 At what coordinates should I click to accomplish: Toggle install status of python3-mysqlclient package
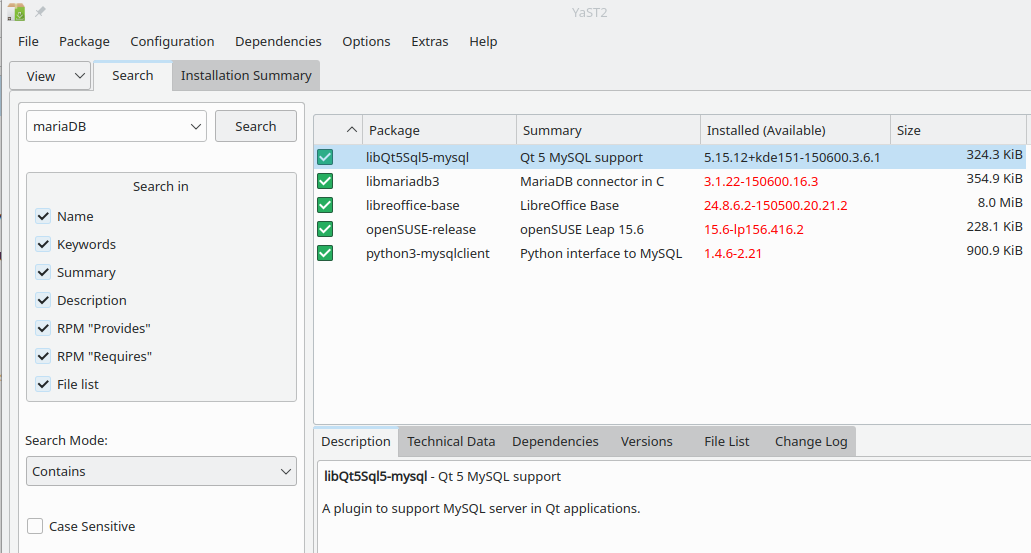click(x=325, y=253)
